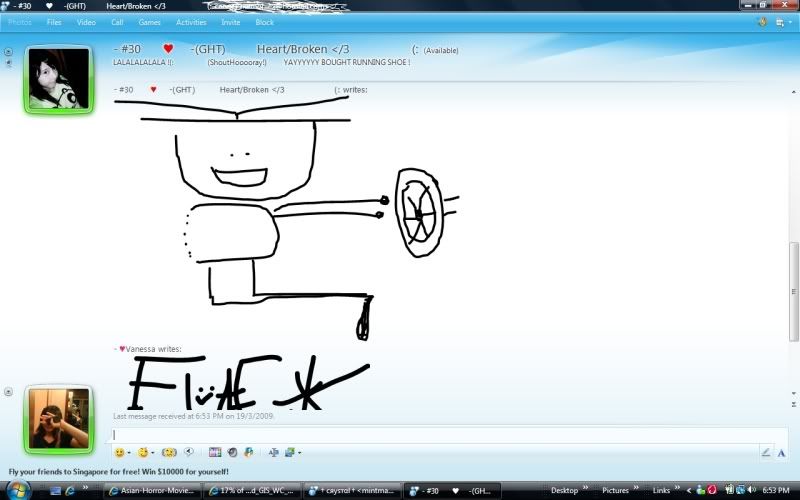Viewport: 800px width, 500px height.
Task: Expand the emoticon dropdown arrow
Action: [x=130, y=453]
